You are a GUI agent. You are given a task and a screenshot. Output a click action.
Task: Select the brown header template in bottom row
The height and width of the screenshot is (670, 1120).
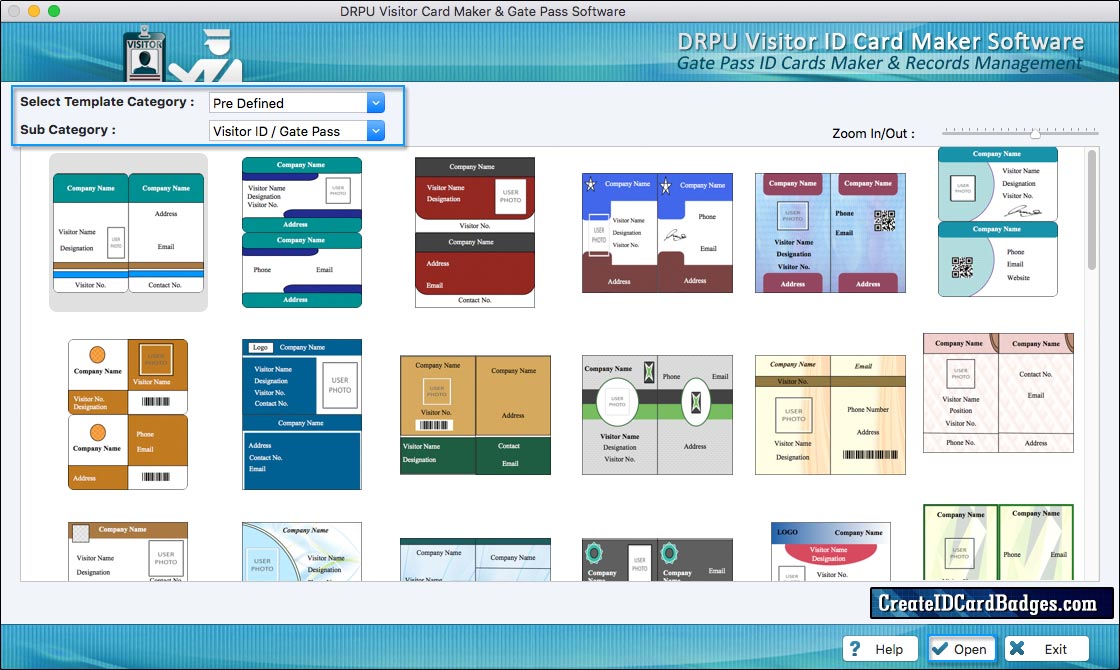(x=128, y=551)
